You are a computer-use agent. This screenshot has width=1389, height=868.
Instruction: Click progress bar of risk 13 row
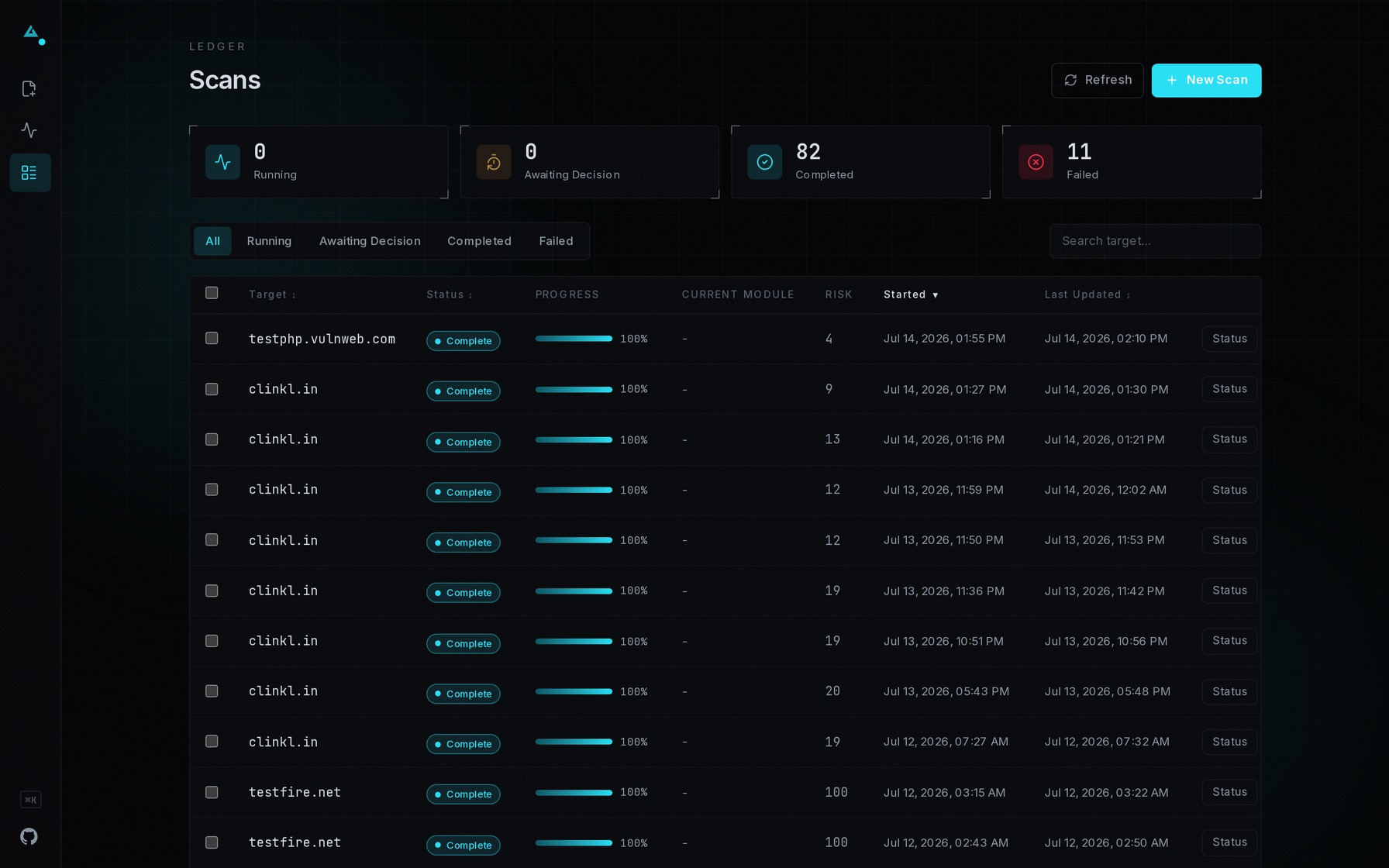pos(574,439)
